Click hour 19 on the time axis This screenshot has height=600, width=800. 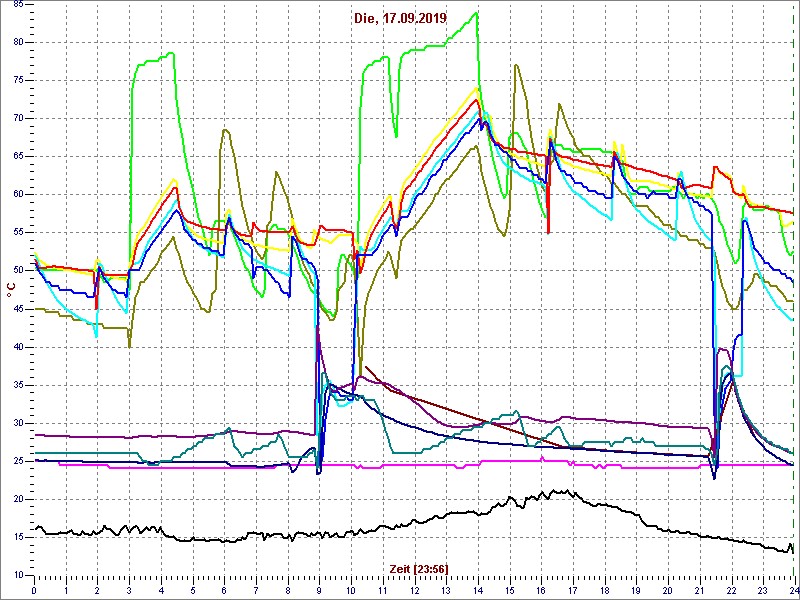pos(635,591)
